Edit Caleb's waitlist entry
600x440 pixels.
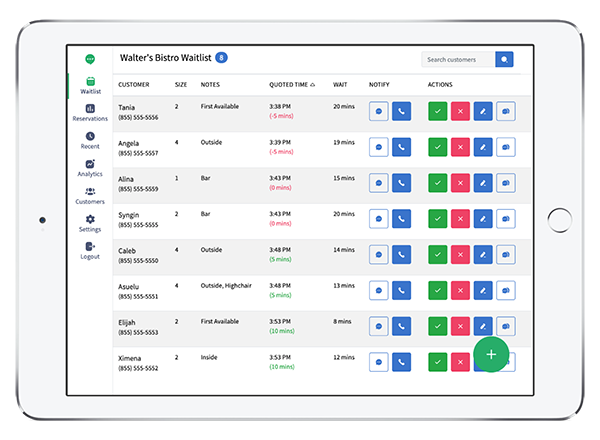[x=483, y=255]
